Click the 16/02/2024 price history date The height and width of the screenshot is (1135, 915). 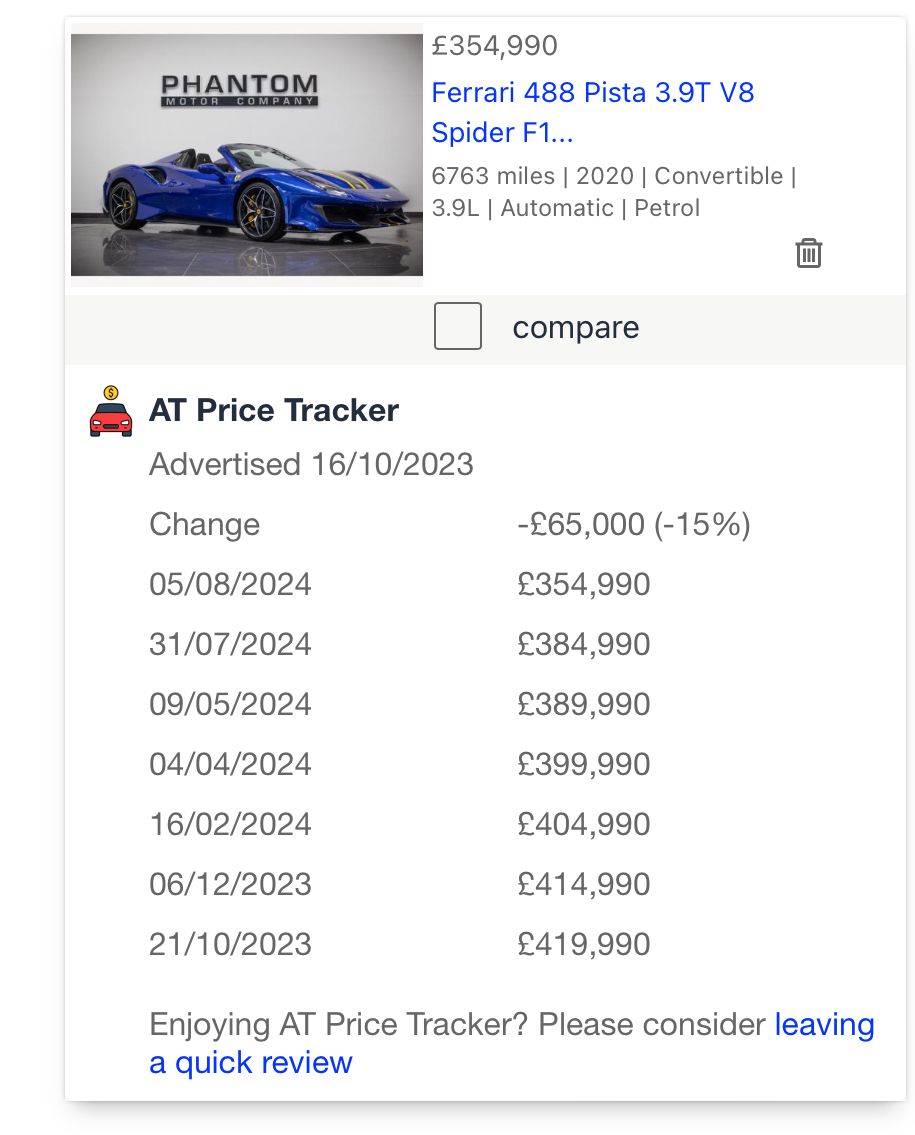click(230, 825)
